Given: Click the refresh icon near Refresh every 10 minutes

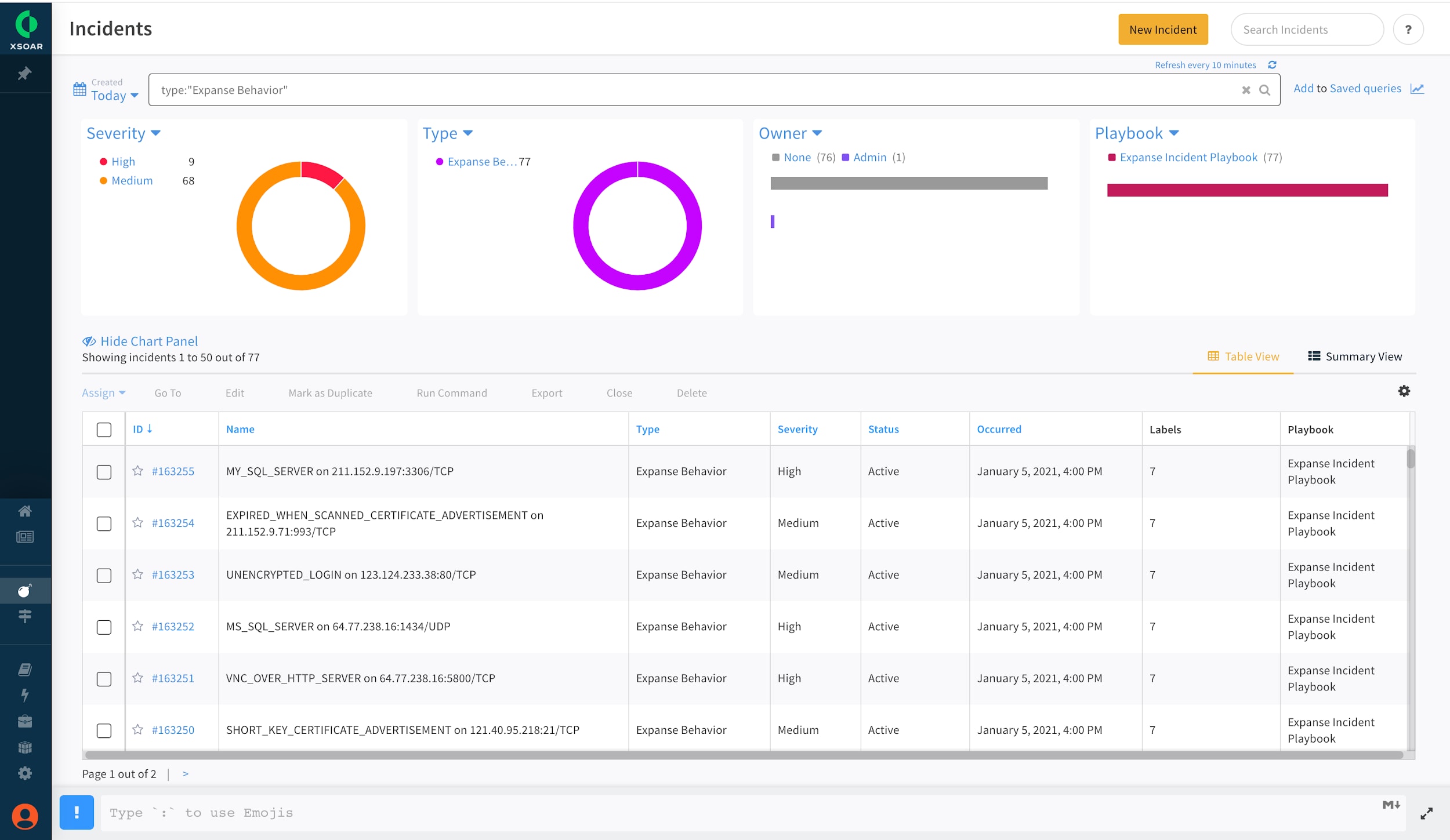Looking at the screenshot, I should [1272, 65].
